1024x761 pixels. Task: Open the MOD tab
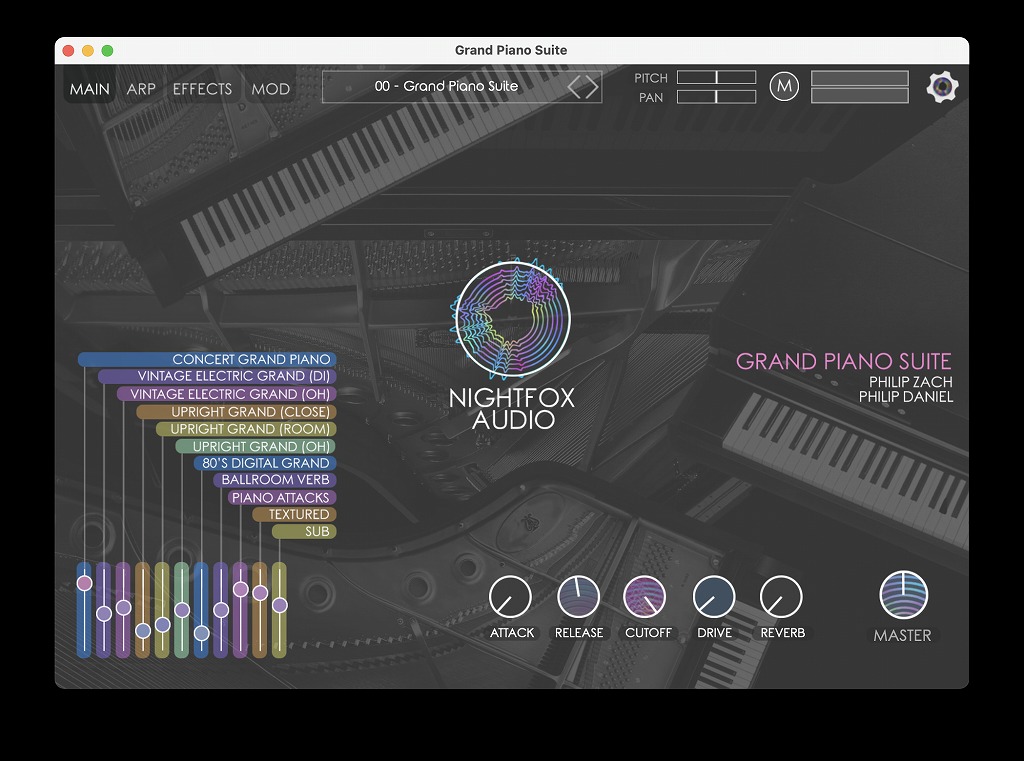[270, 89]
